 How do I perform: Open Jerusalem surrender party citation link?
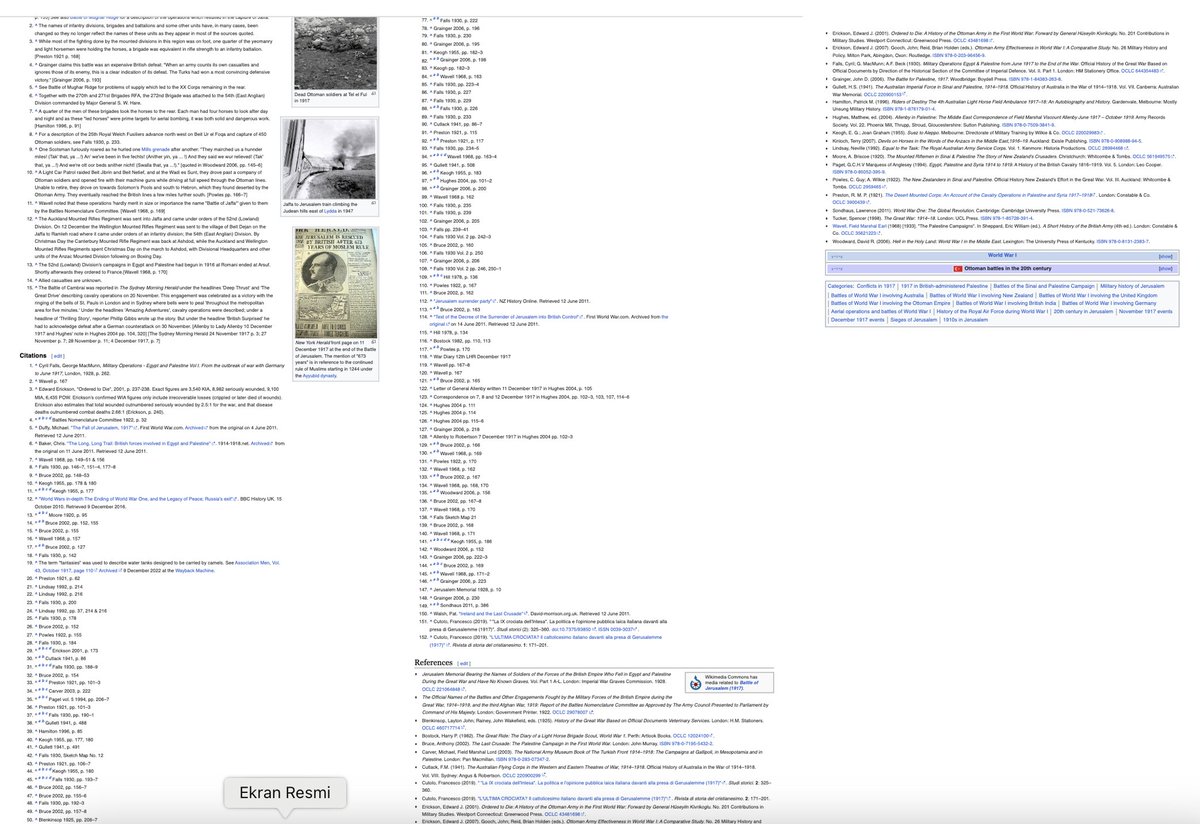pyautogui.click(x=465, y=301)
